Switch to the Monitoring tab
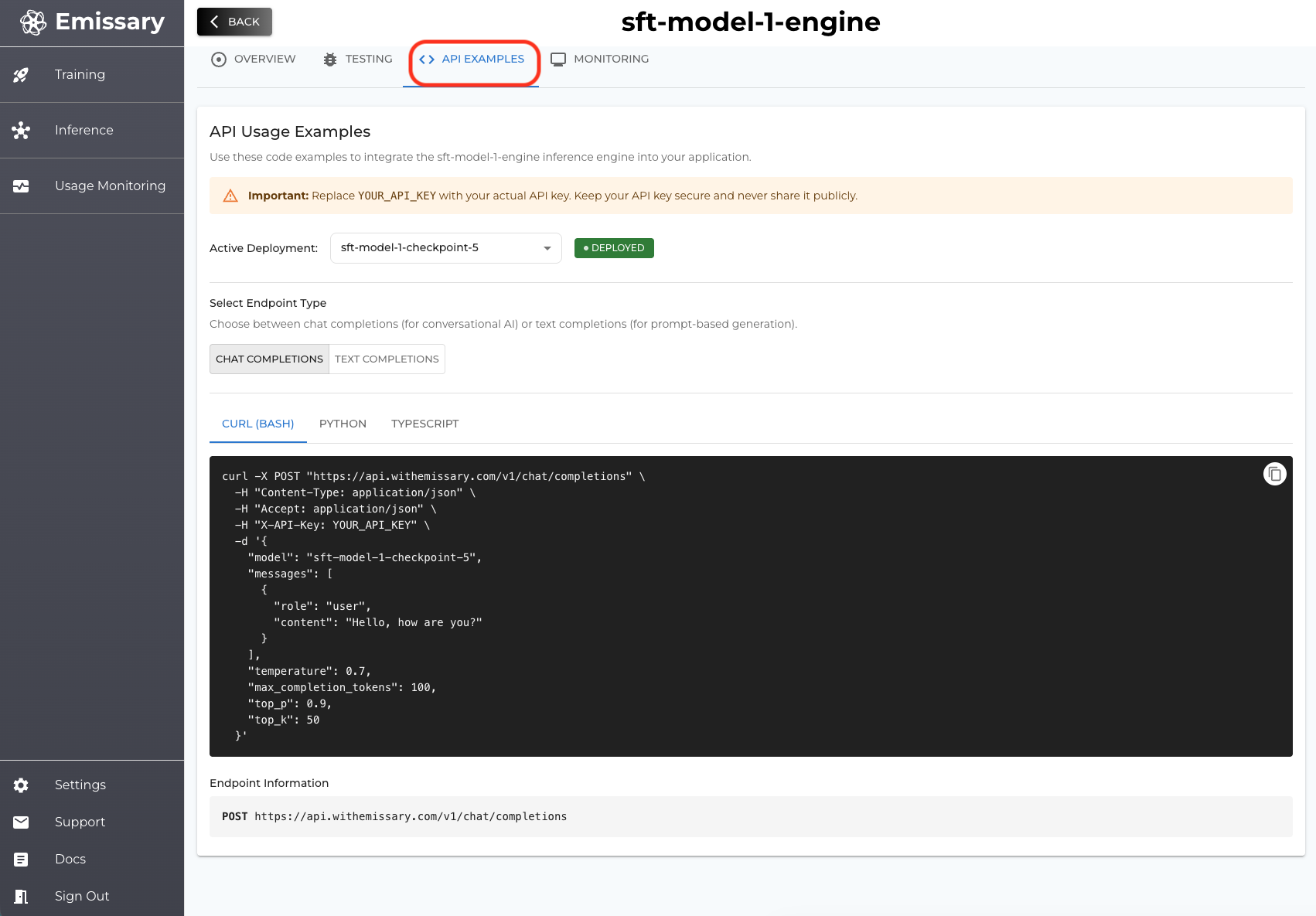 click(x=599, y=59)
